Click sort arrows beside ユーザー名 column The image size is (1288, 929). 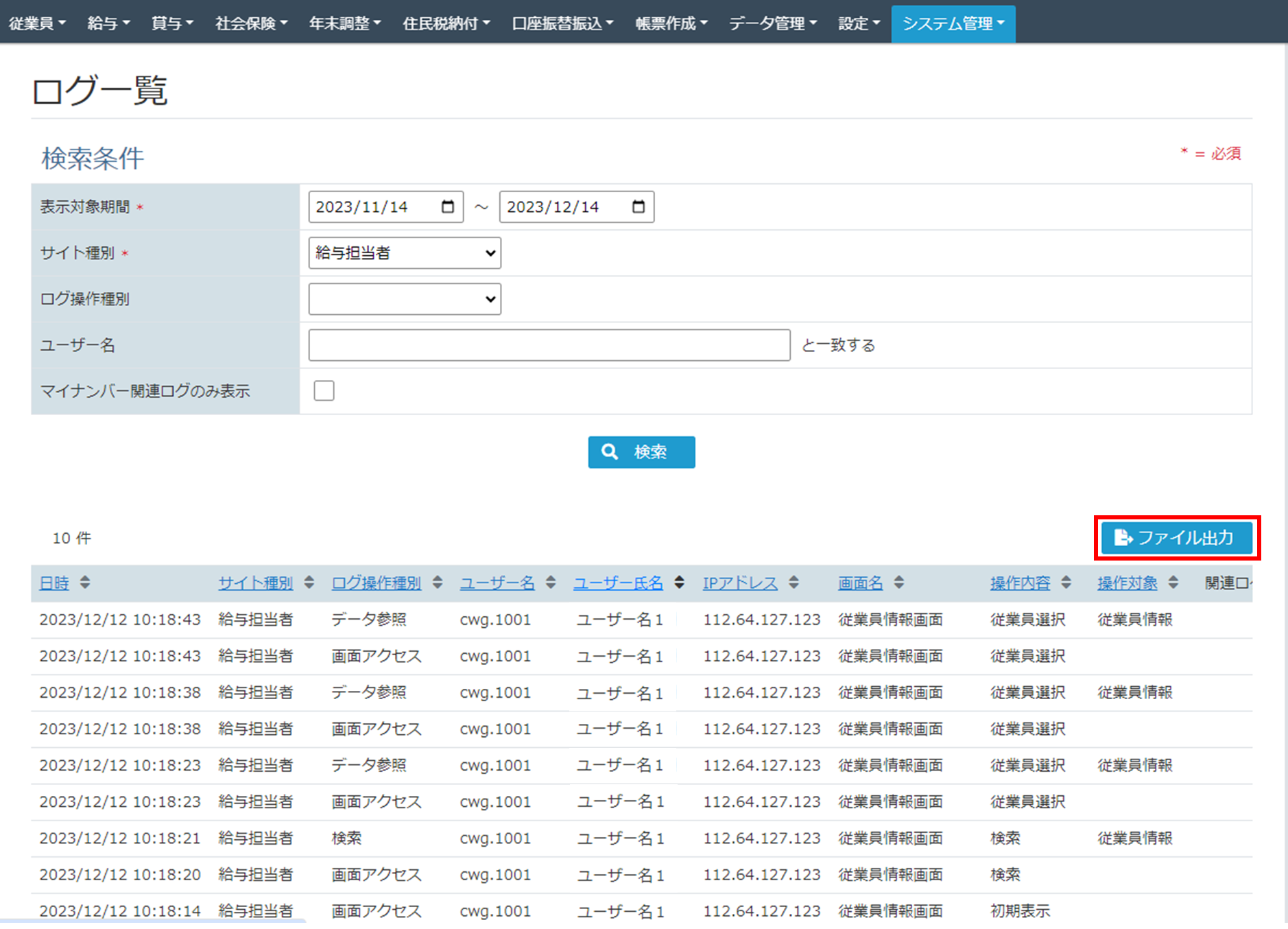[x=551, y=583]
